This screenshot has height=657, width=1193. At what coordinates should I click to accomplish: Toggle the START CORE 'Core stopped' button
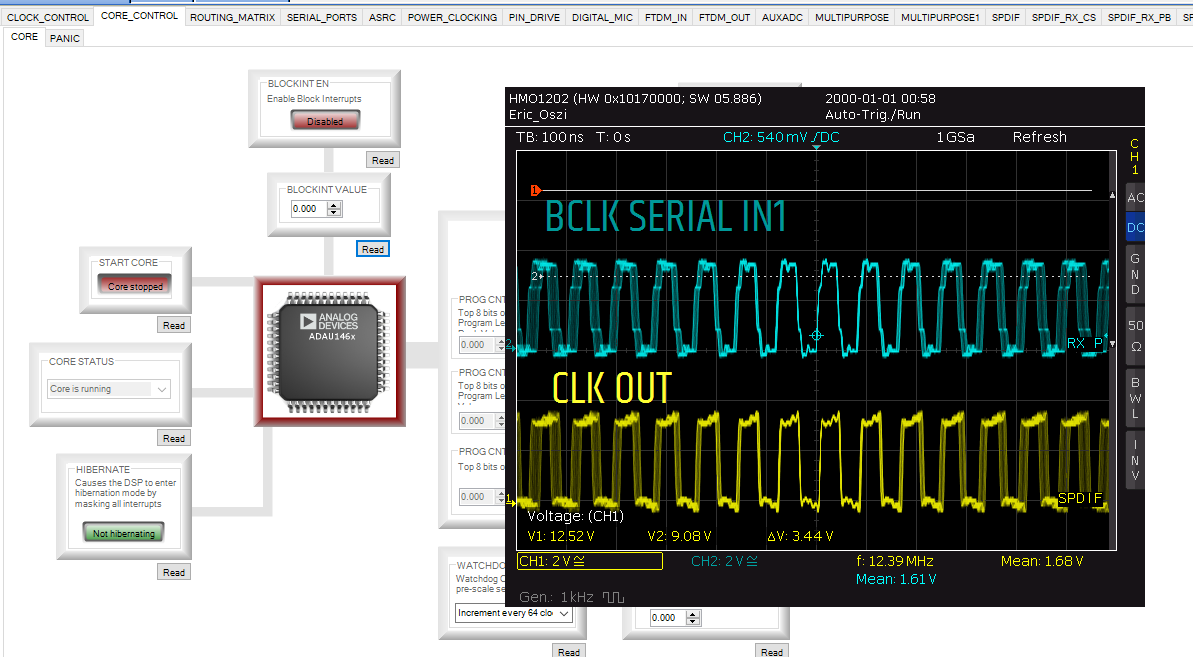coord(135,286)
